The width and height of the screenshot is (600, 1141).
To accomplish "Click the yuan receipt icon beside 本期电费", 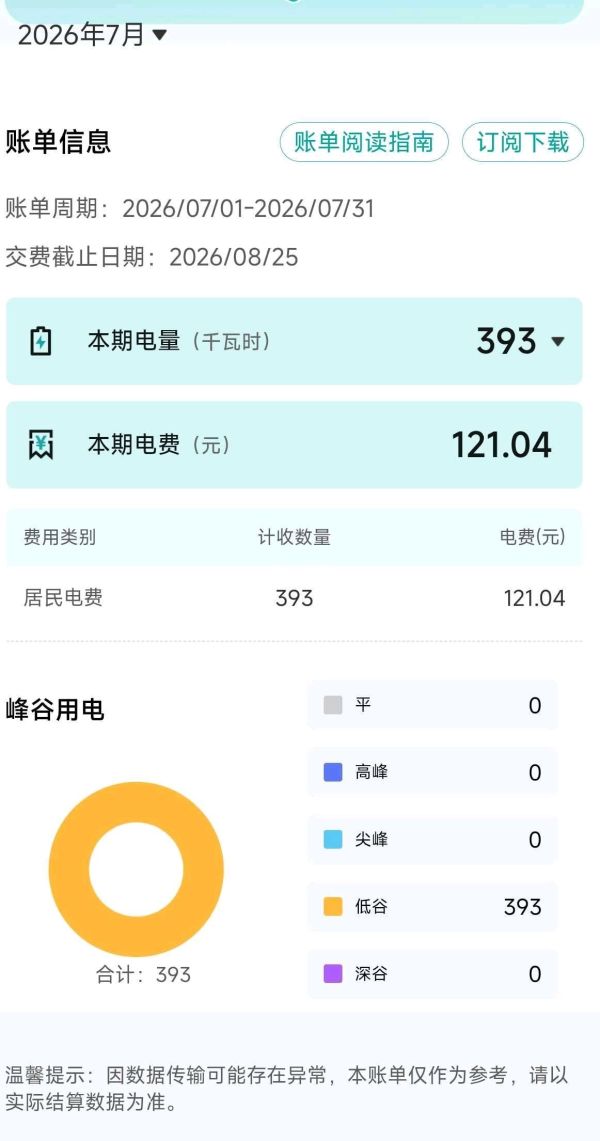I will tap(41, 445).
